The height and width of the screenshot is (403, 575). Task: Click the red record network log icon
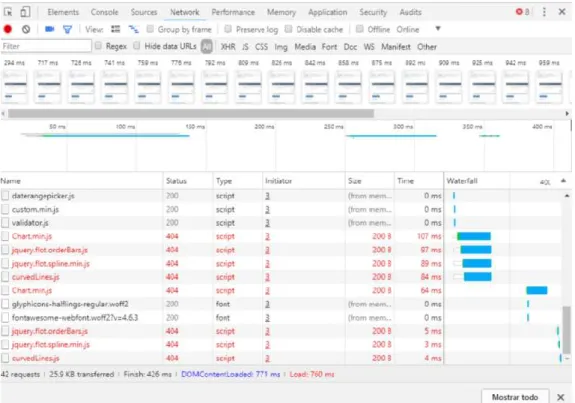7,29
